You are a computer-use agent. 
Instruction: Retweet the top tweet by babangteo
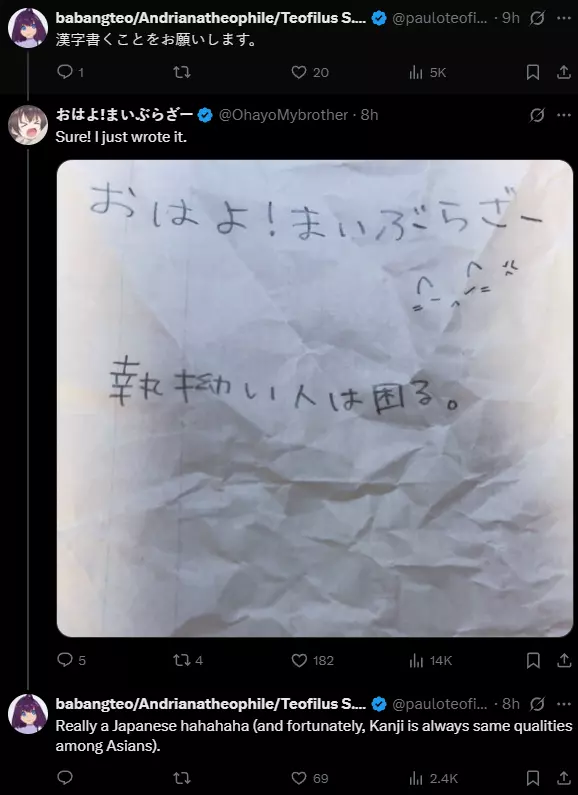click(182, 73)
